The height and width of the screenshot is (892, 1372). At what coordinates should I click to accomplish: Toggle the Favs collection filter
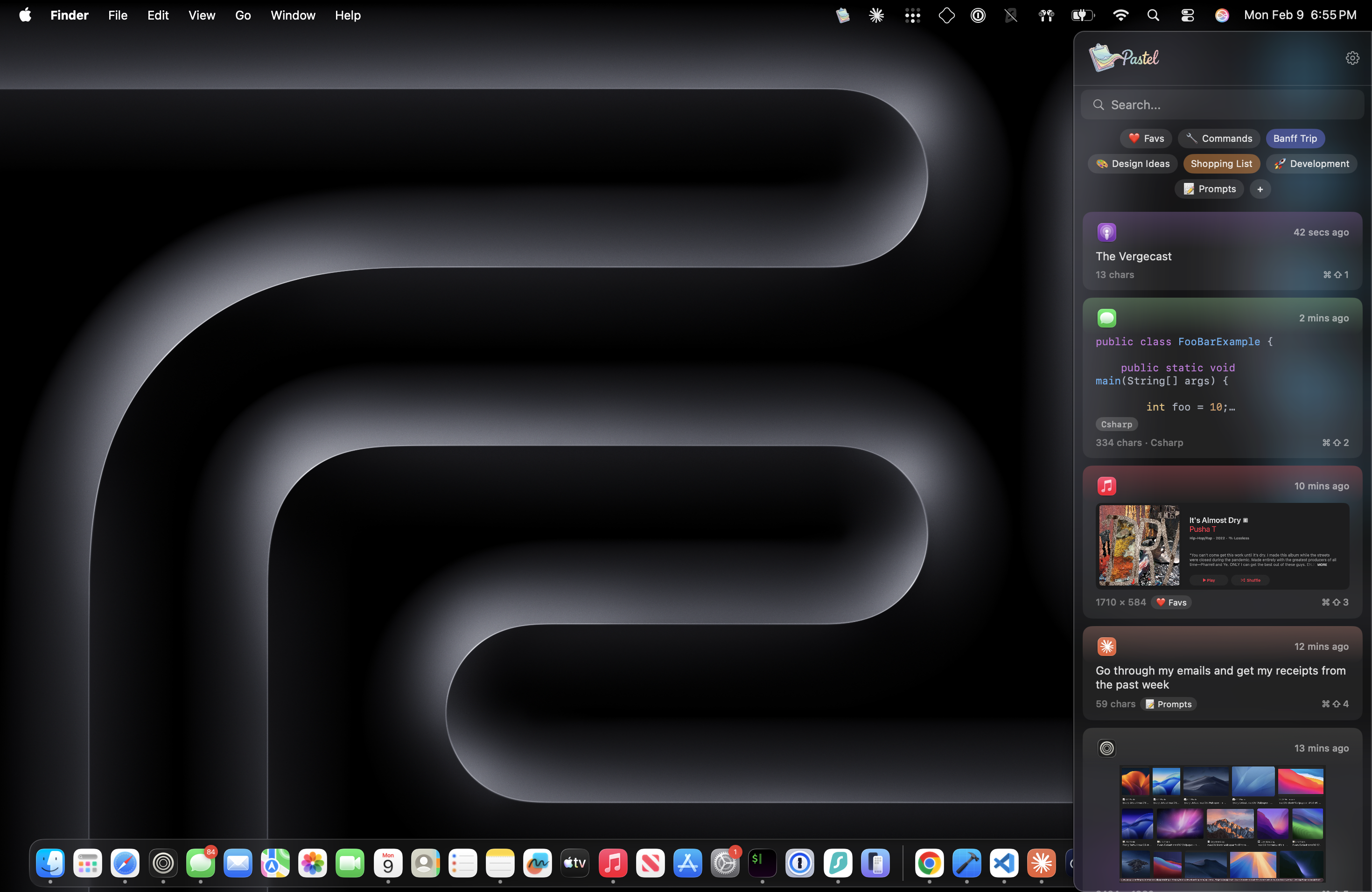click(1146, 138)
